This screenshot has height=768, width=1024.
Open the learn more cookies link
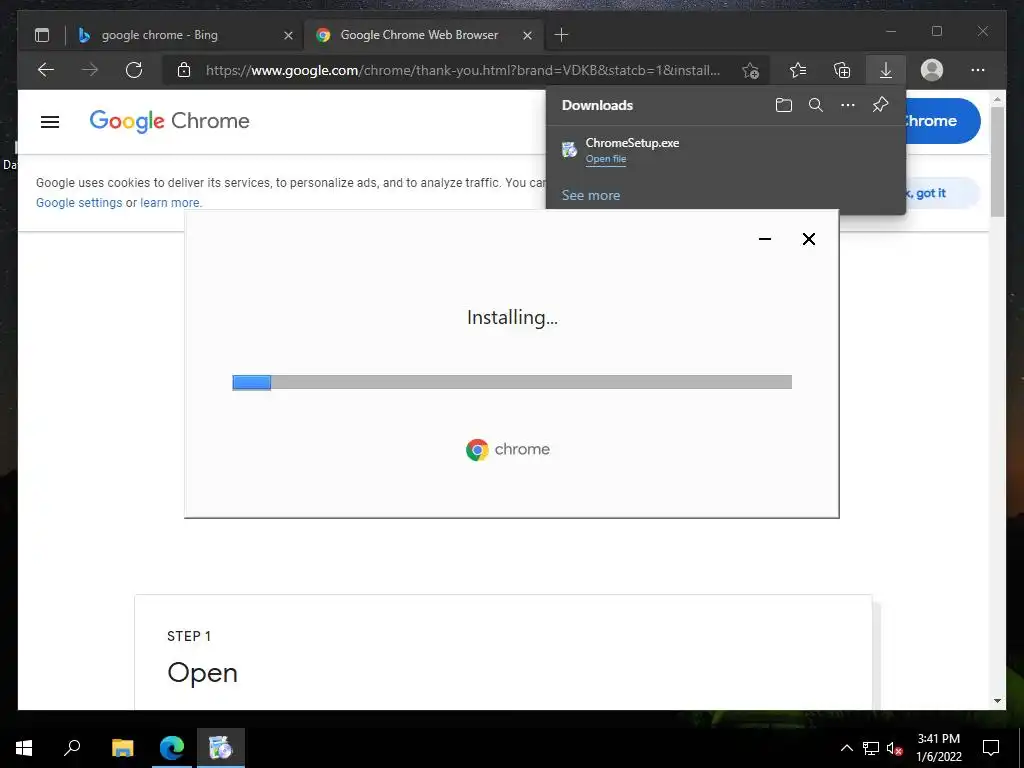170,203
